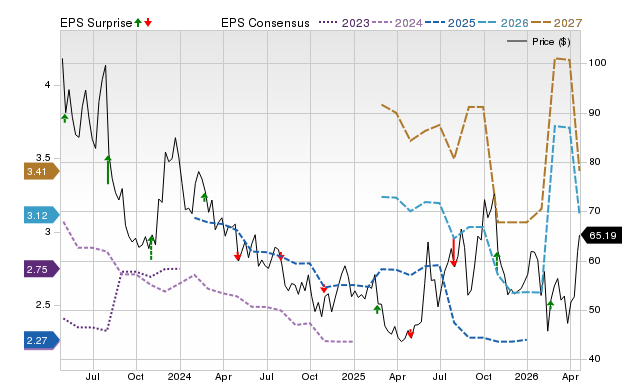
Task: Click the 50 price axis label
Action: (595, 310)
